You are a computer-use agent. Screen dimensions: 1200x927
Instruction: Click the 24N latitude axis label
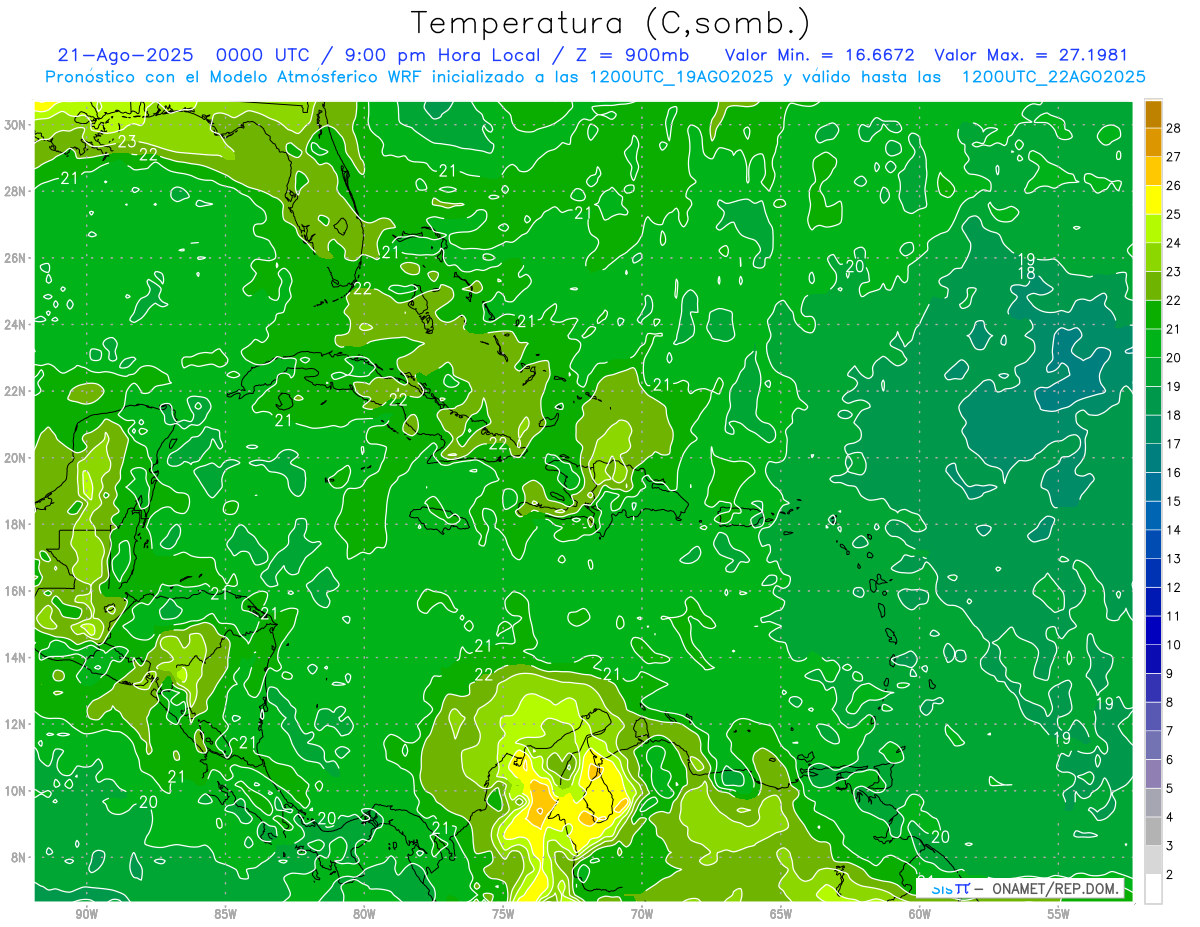(x=17, y=324)
